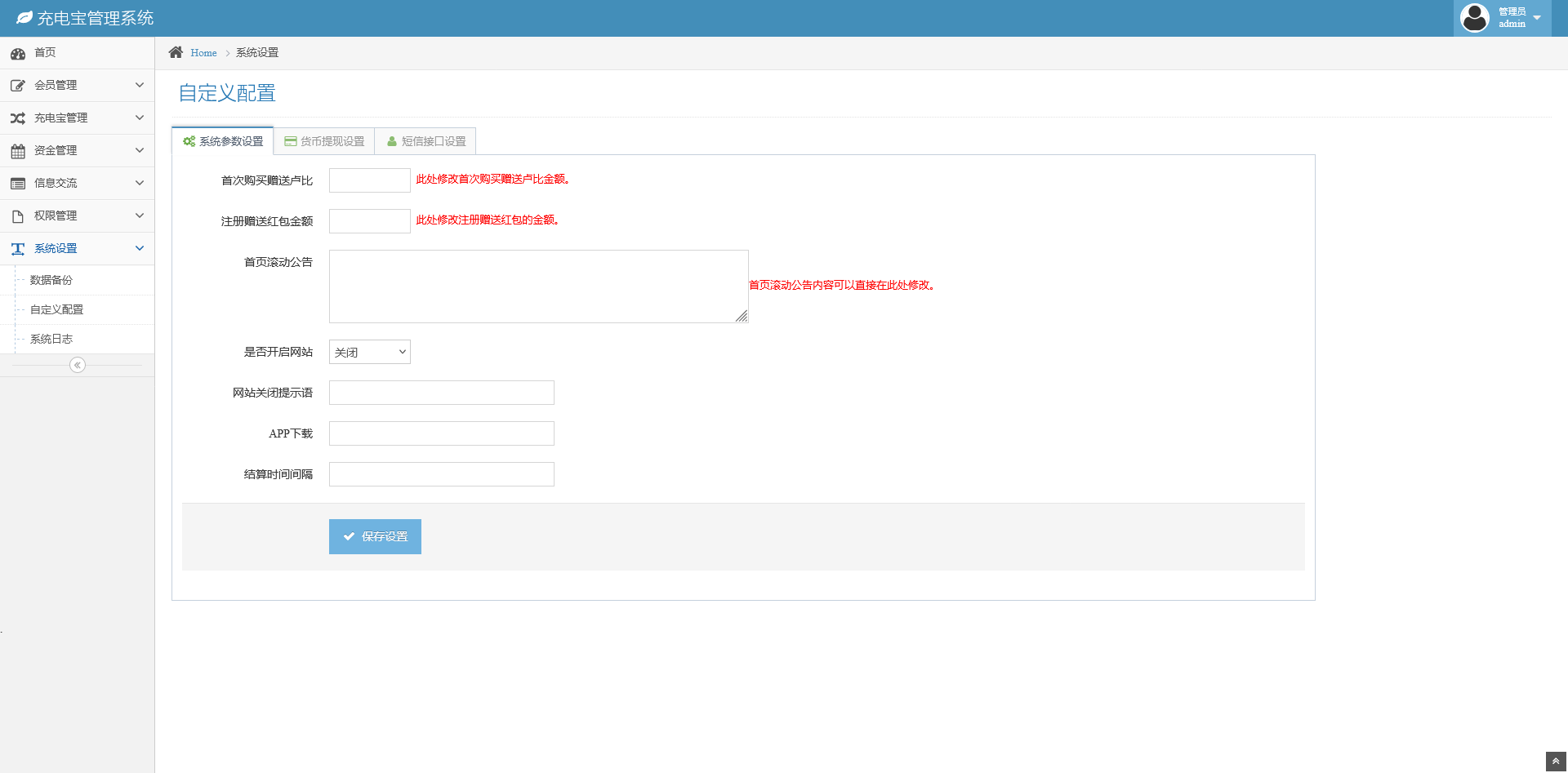This screenshot has width=1568, height=773.
Task: Click the 保存设置 button
Action: [x=375, y=536]
